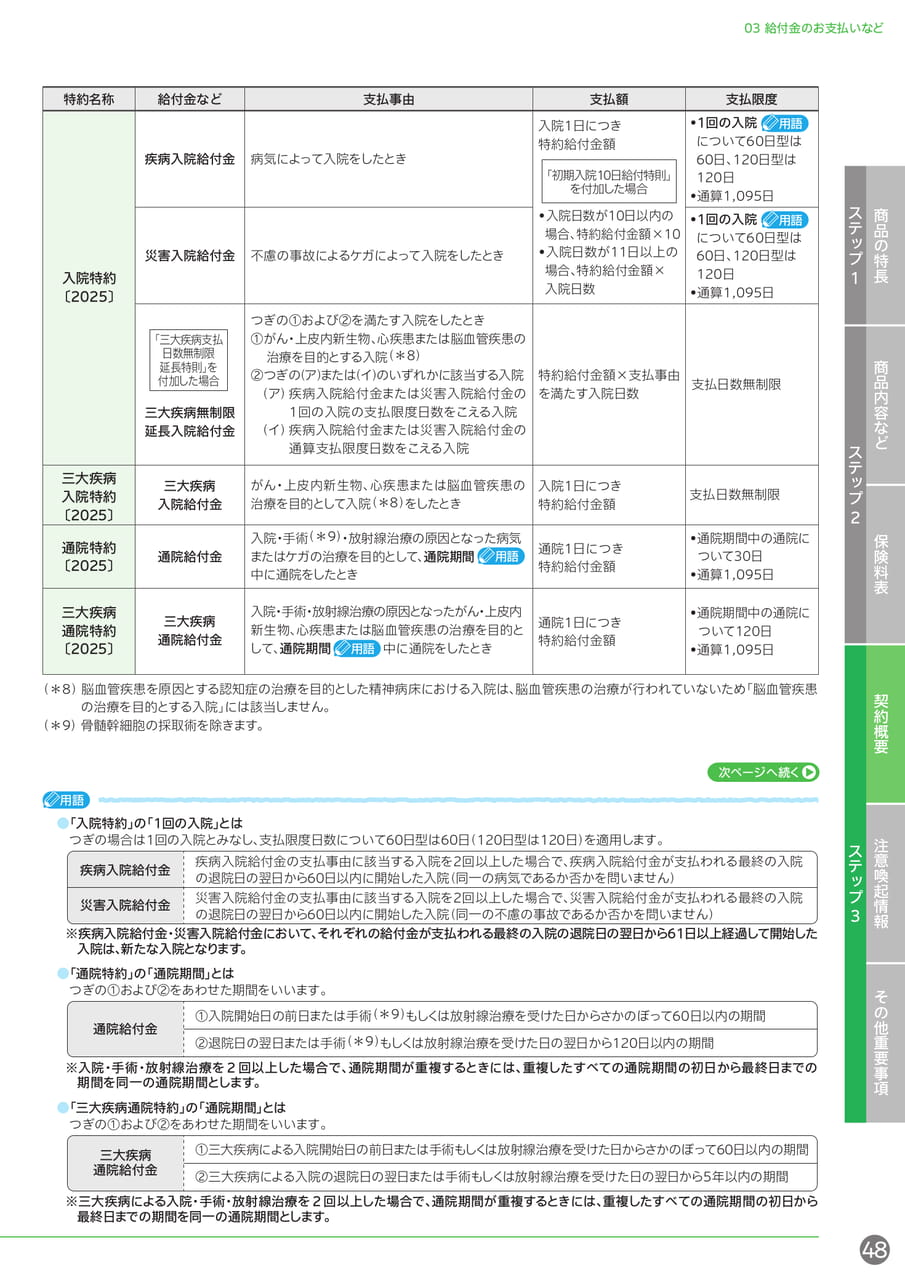Click the 支払限度 column header
This screenshot has width=905, height=1280.
[751, 99]
